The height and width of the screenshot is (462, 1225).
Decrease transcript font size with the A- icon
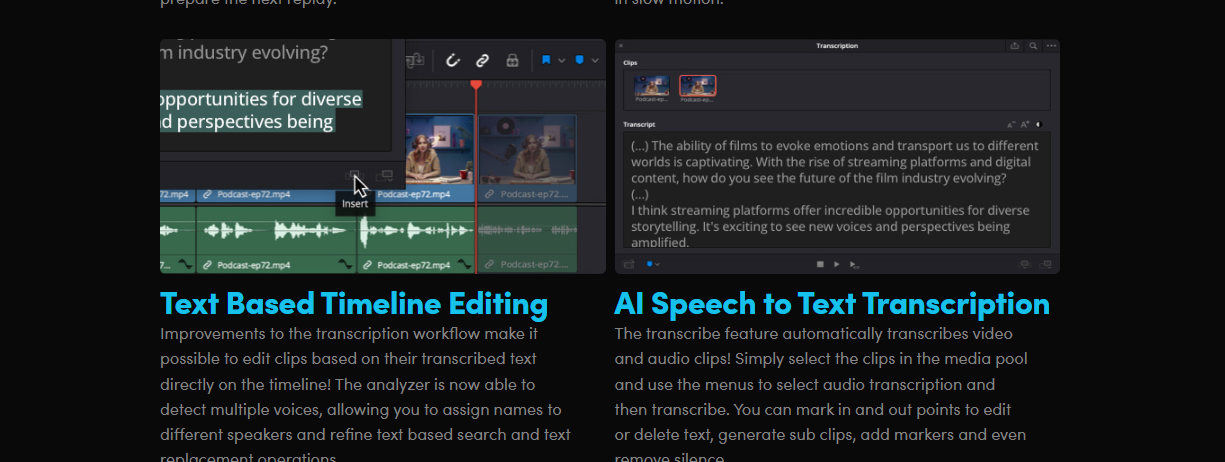click(x=1012, y=125)
